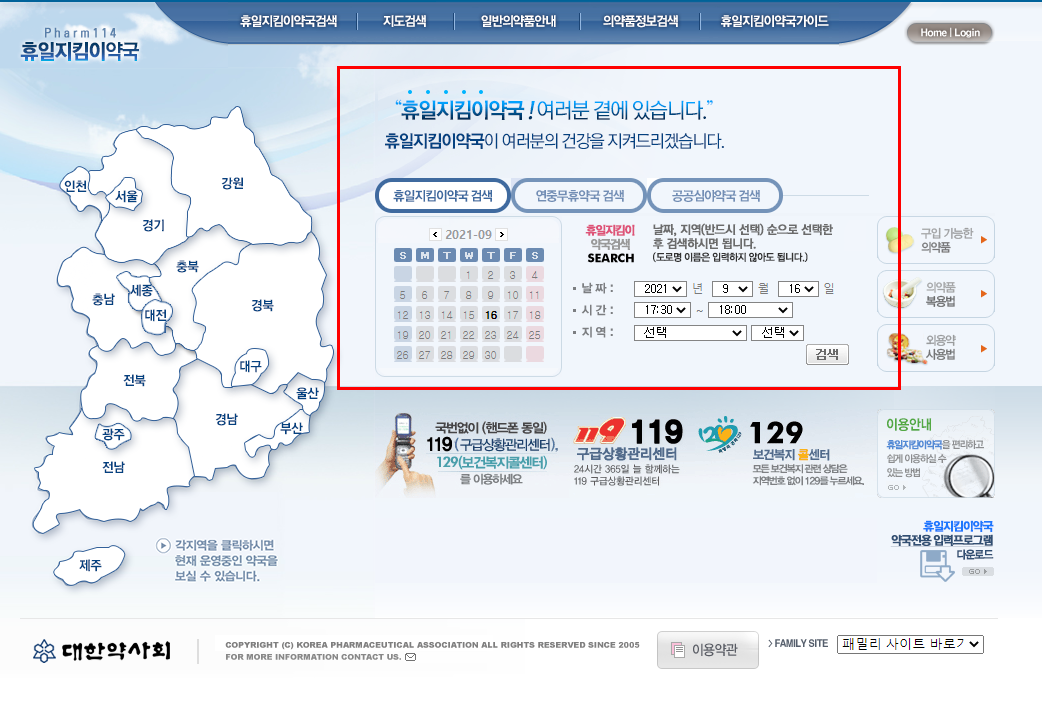The width and height of the screenshot is (1042, 710).
Task: Select 충남 region on the map
Action: click(x=103, y=299)
